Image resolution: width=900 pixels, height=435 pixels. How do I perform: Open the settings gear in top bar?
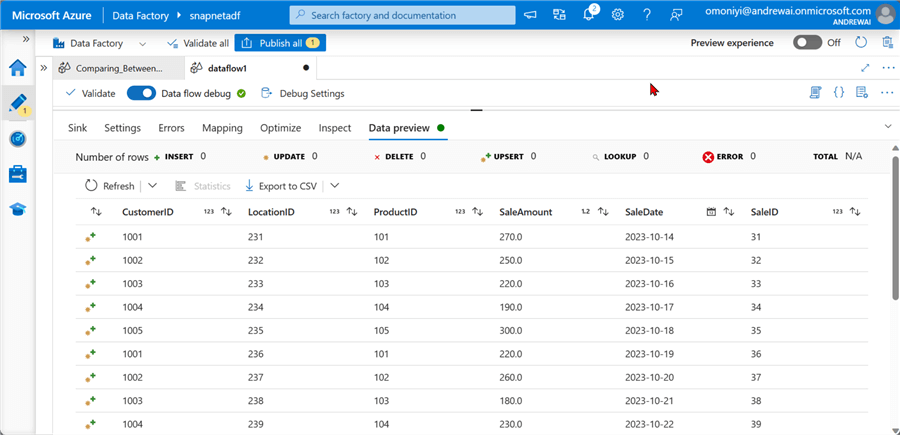618,15
